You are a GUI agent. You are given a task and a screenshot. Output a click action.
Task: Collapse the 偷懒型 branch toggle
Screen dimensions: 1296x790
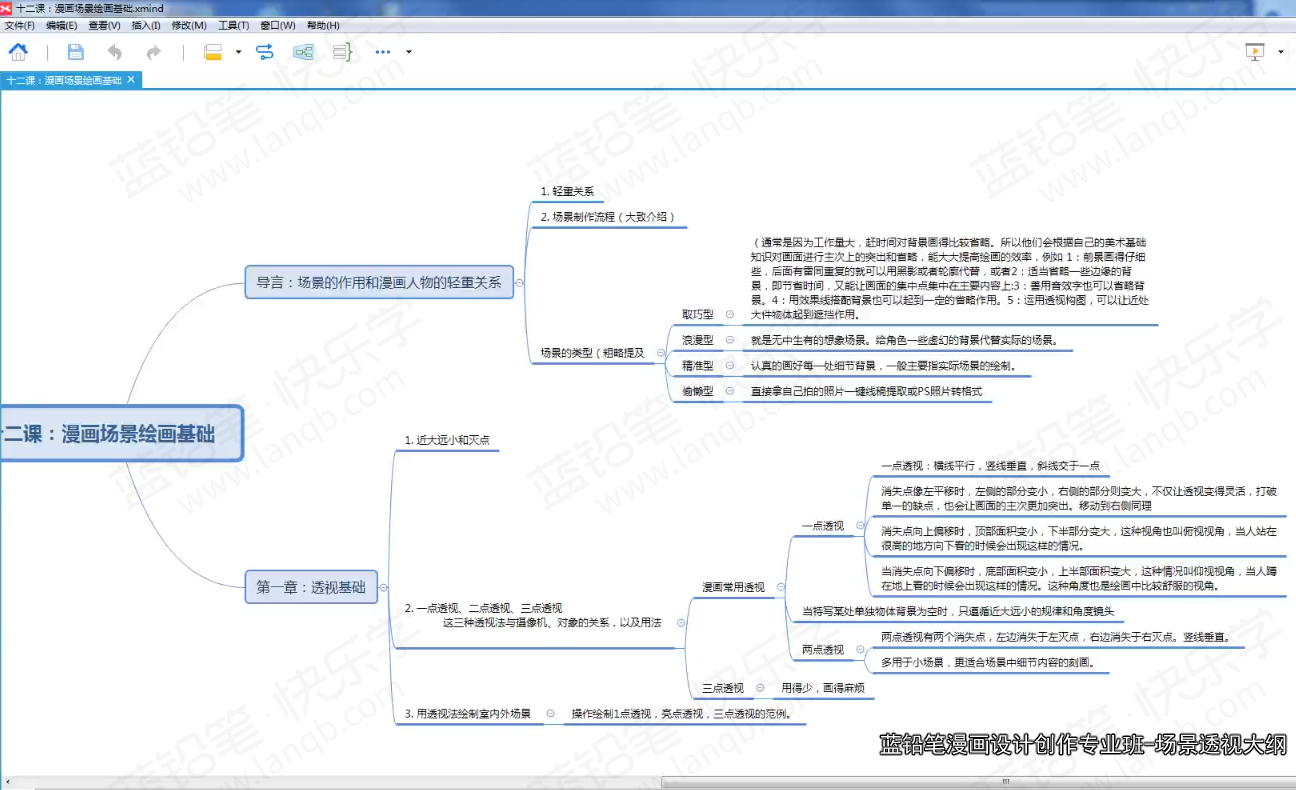(729, 391)
